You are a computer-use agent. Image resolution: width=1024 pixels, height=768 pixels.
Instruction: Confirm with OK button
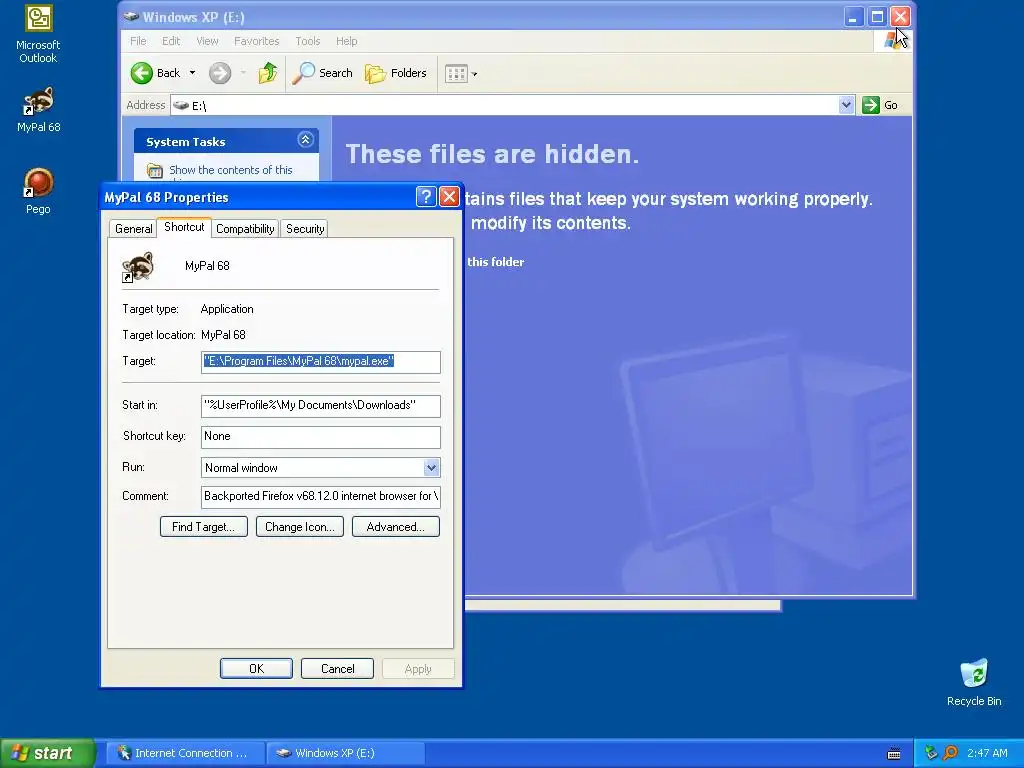[256, 669]
